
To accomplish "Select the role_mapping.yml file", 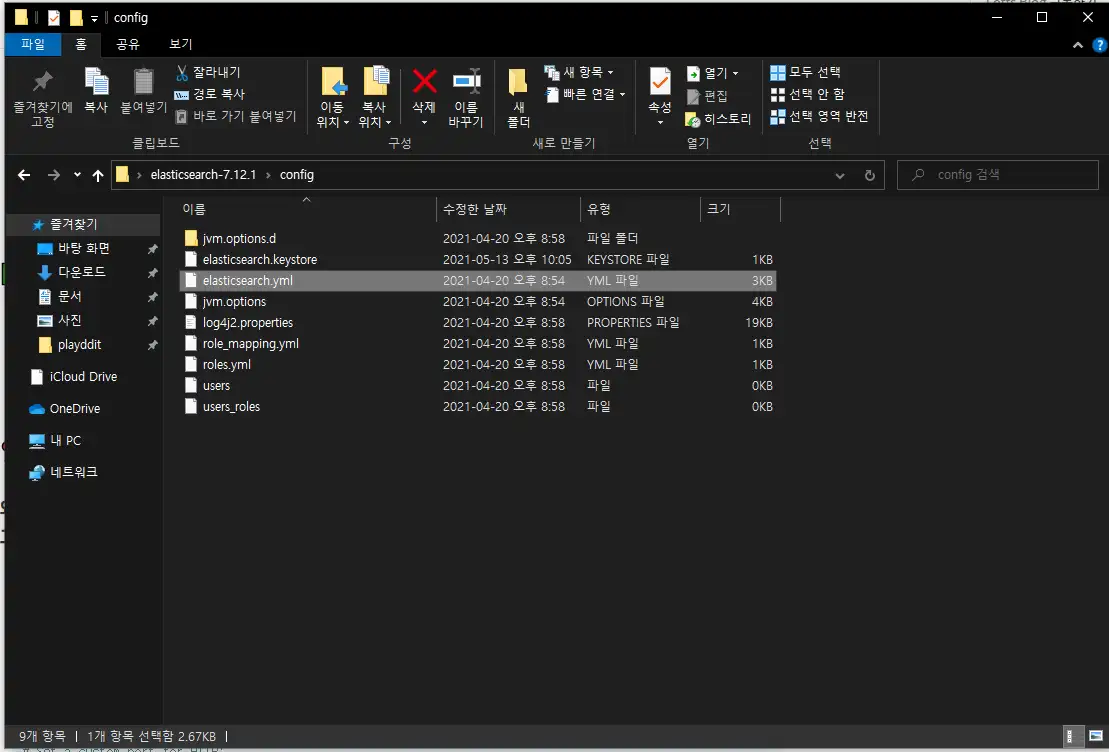I will tap(477, 344).
